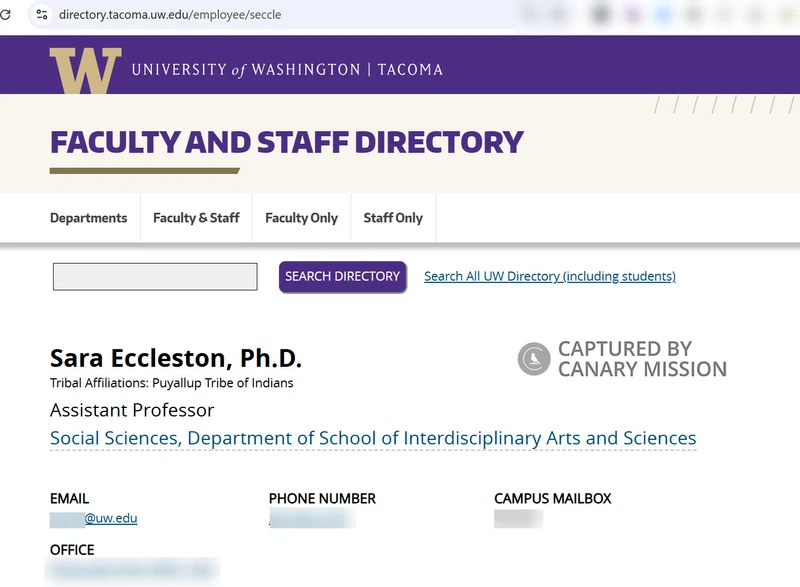Switch to the Faculty & Staff tab
Screen dimensions: 800x587
196,218
